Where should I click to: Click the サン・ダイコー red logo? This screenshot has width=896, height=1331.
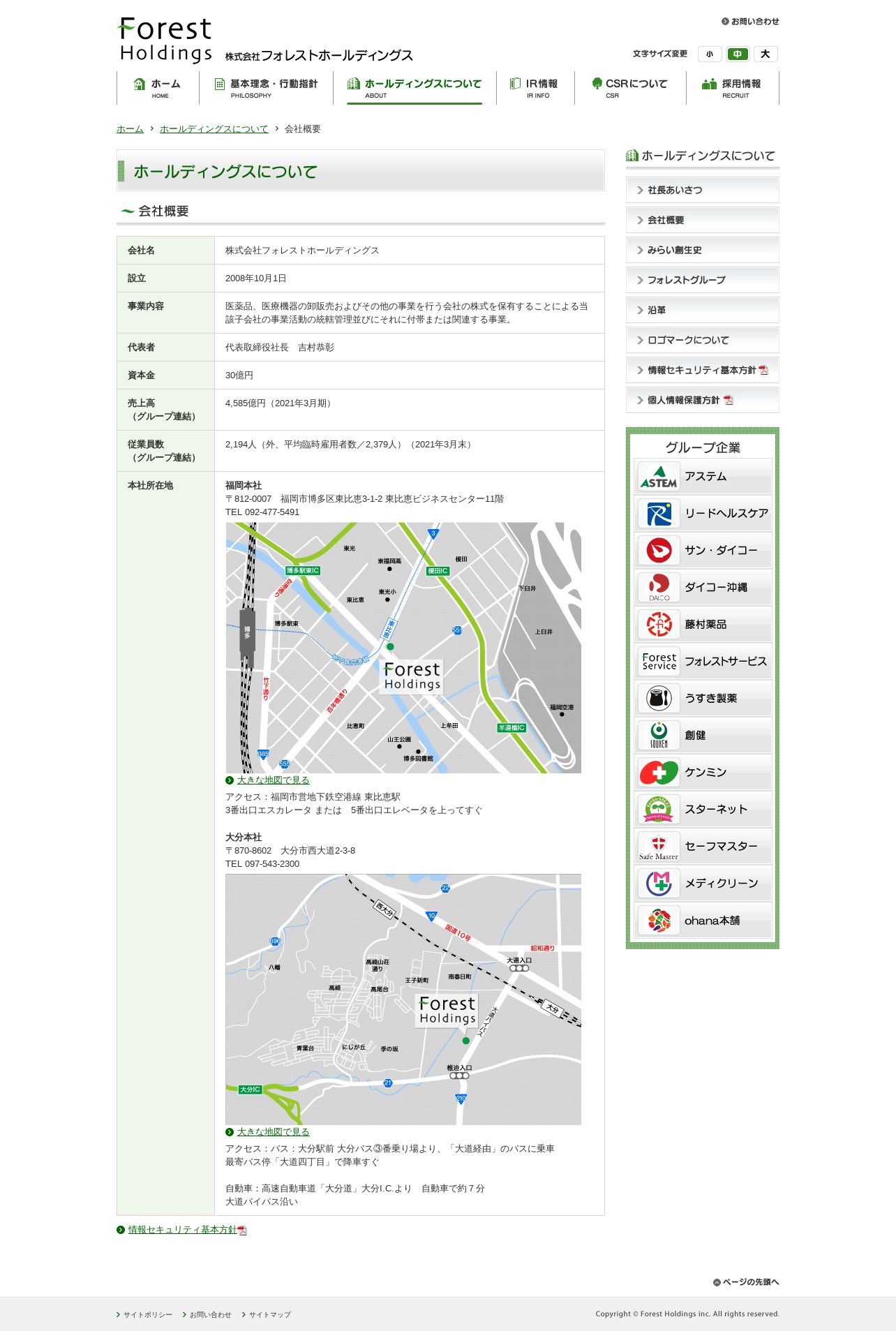click(x=659, y=551)
